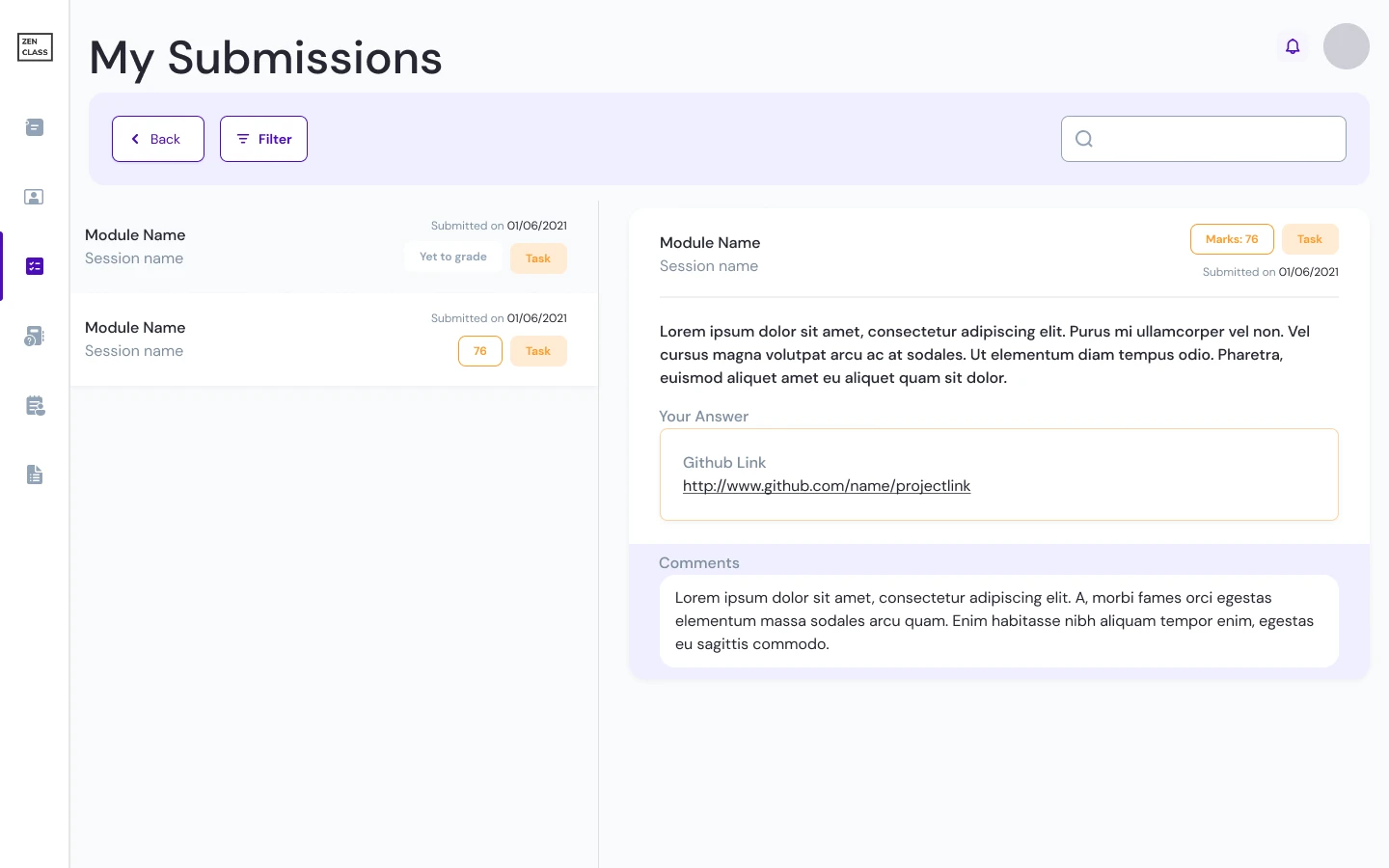Select the submission with score 76

[334, 339]
